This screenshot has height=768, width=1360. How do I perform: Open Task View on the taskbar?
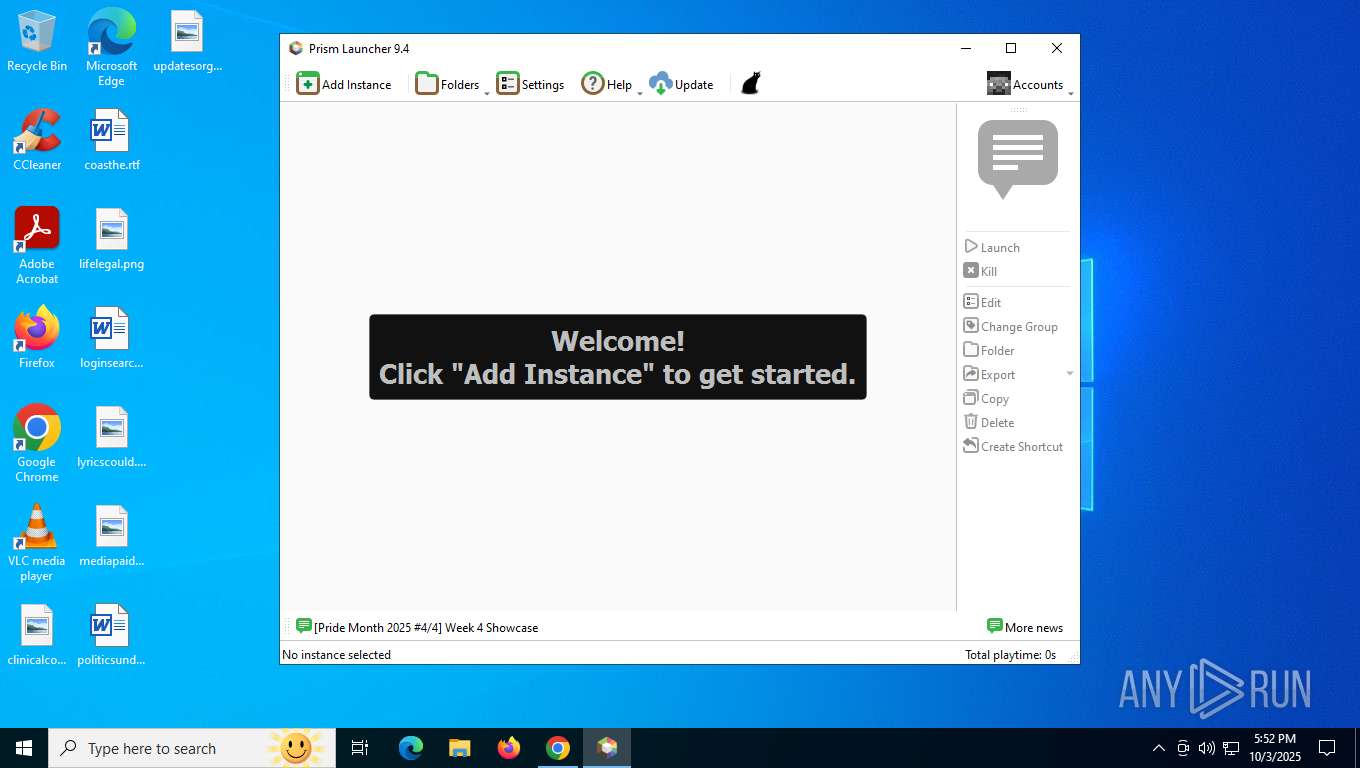360,748
